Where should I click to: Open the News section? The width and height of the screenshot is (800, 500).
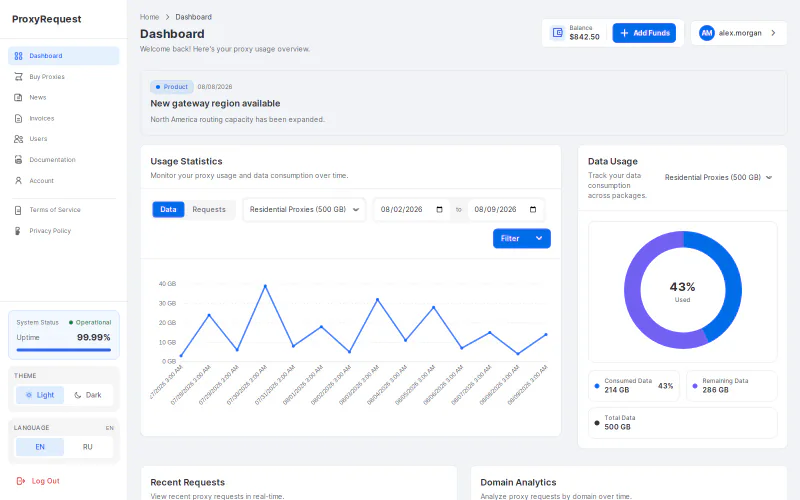click(64, 97)
